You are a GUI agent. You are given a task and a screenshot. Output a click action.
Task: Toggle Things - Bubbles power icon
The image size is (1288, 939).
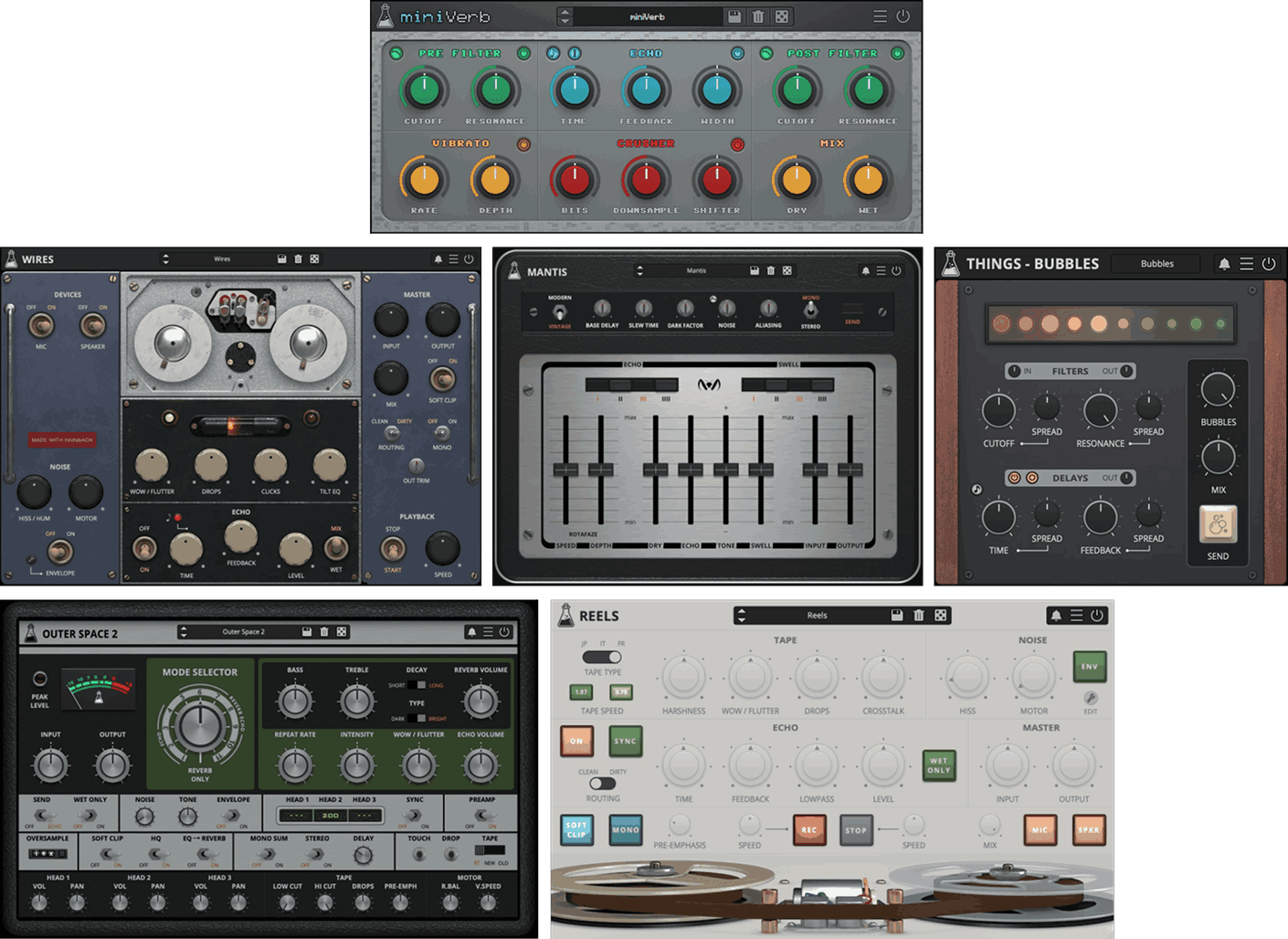pos(1269,264)
